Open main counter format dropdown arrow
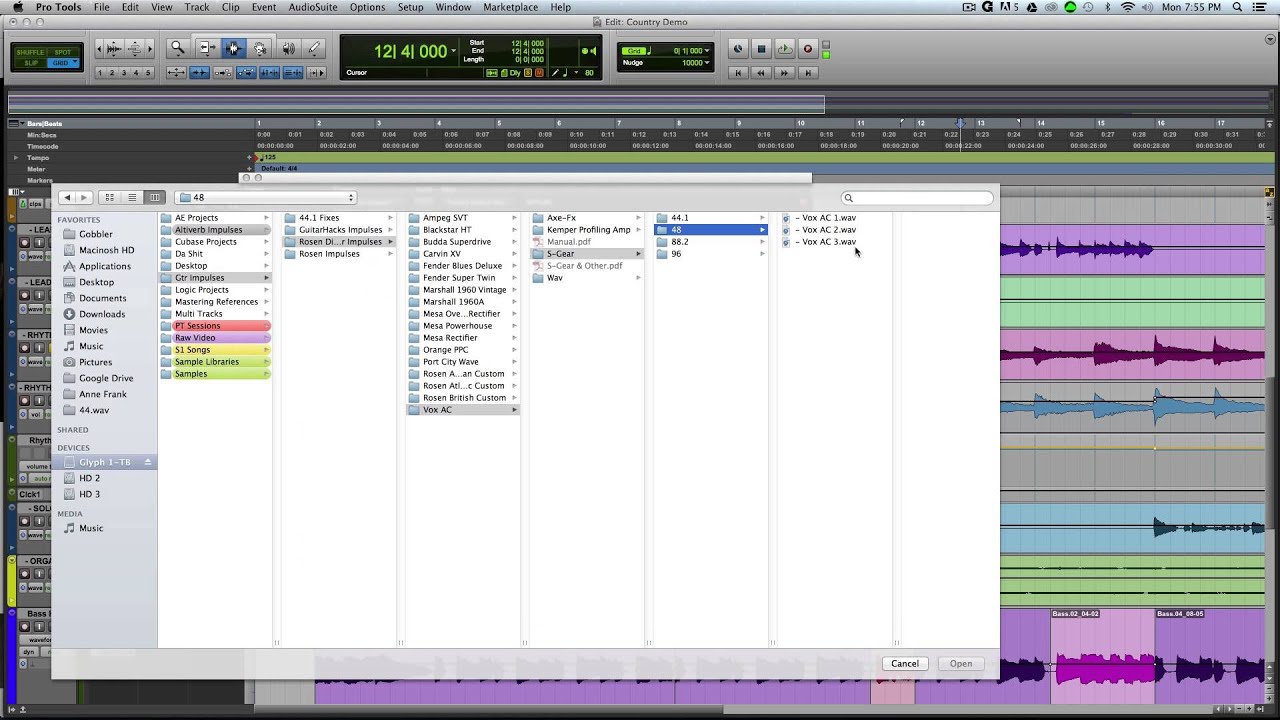The image size is (1280, 720). (x=454, y=50)
